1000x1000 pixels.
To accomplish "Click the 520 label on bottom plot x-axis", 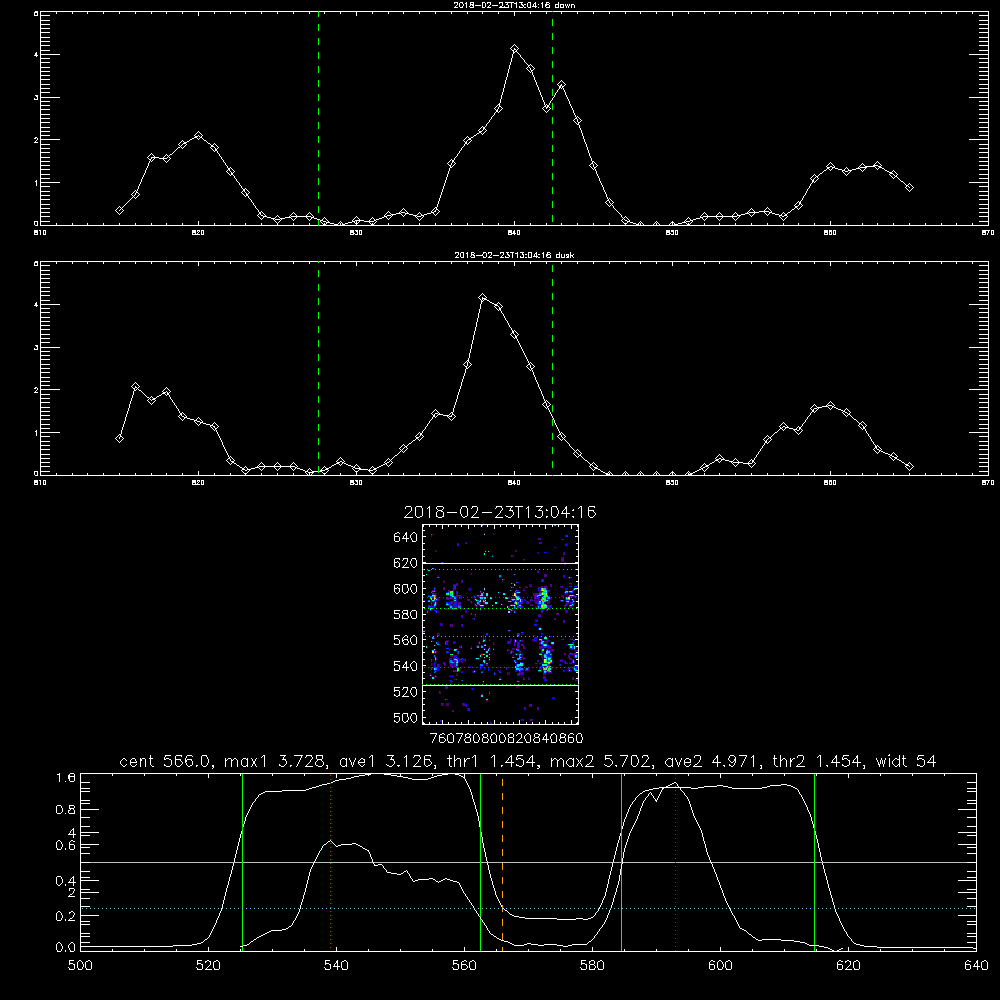I will point(208,966).
